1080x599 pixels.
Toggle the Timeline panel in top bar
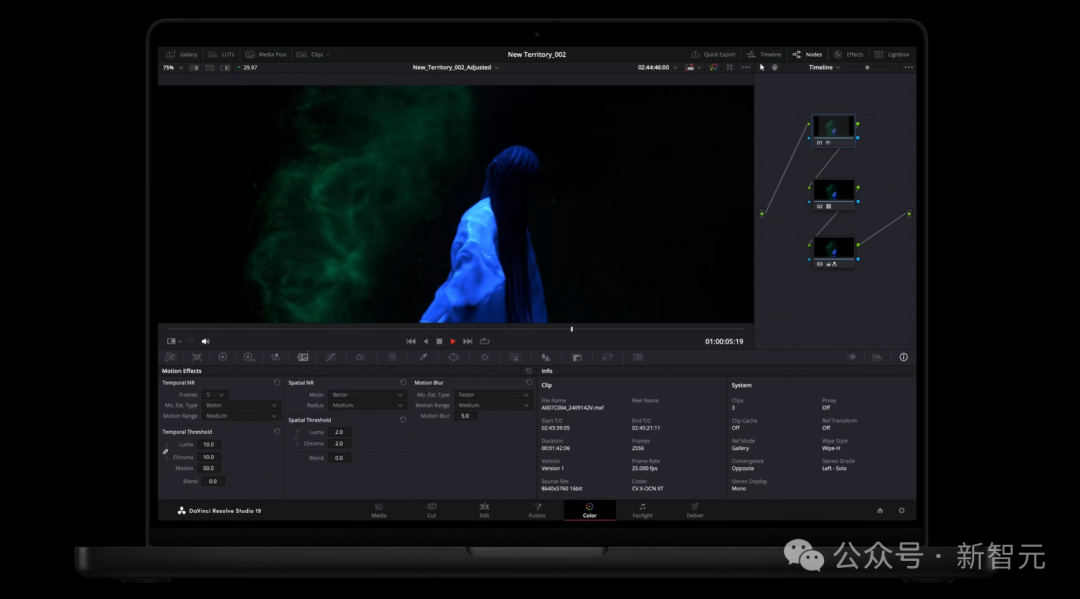point(764,54)
